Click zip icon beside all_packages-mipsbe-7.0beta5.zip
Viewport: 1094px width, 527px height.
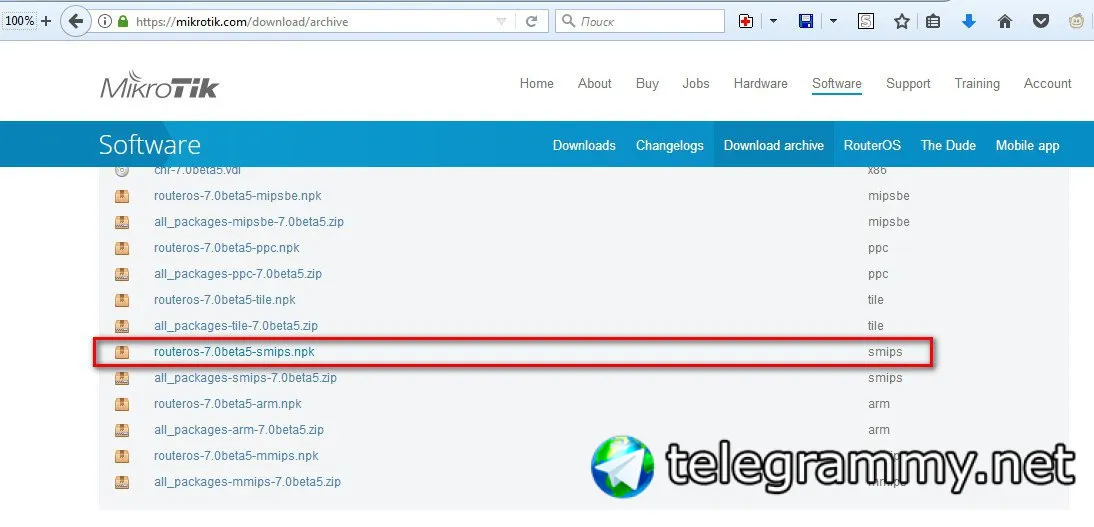coord(122,222)
